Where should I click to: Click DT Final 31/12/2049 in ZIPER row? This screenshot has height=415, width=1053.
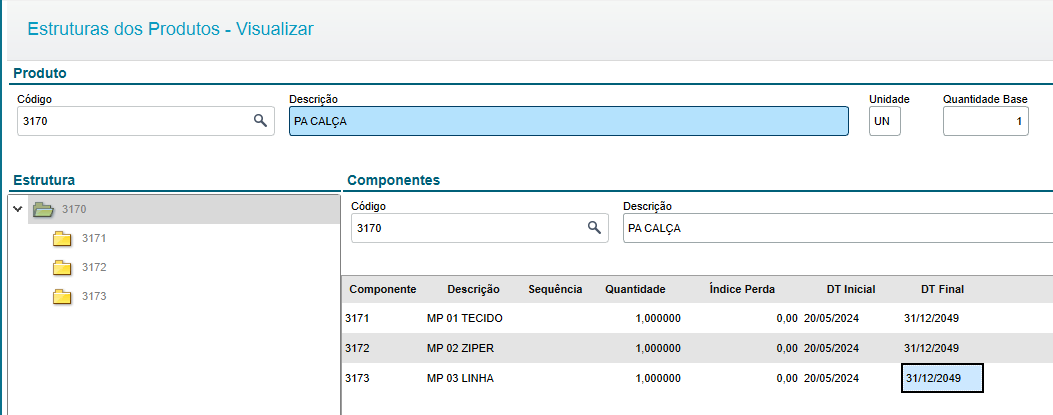pyautogui.click(x=931, y=349)
